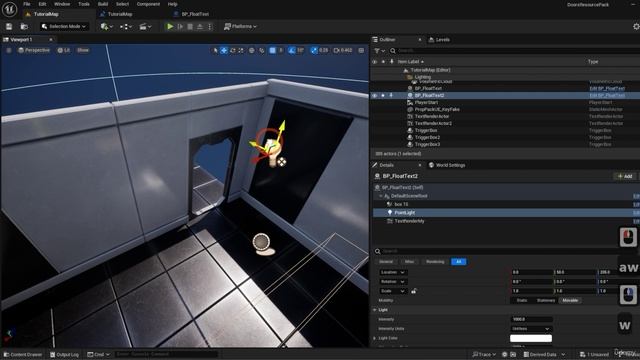Image resolution: width=640 pixels, height=360 pixels.
Task: Select TextRenderActor in the Outliner
Action: [432, 116]
